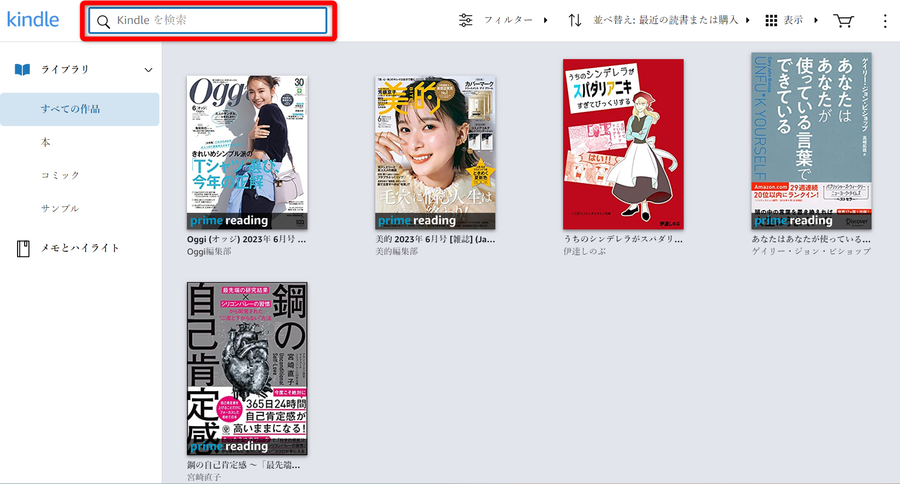
Task: Click the メモとハイライト notebook icon
Action: point(23,248)
